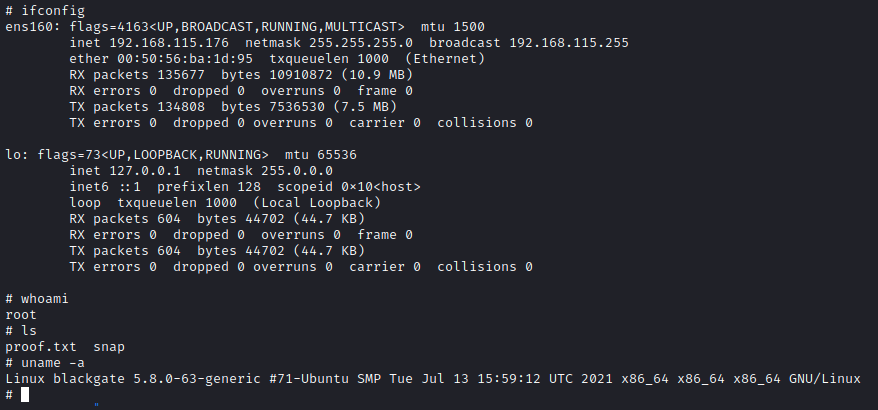
Task: Click the Local Loopback label
Action: click(x=316, y=202)
